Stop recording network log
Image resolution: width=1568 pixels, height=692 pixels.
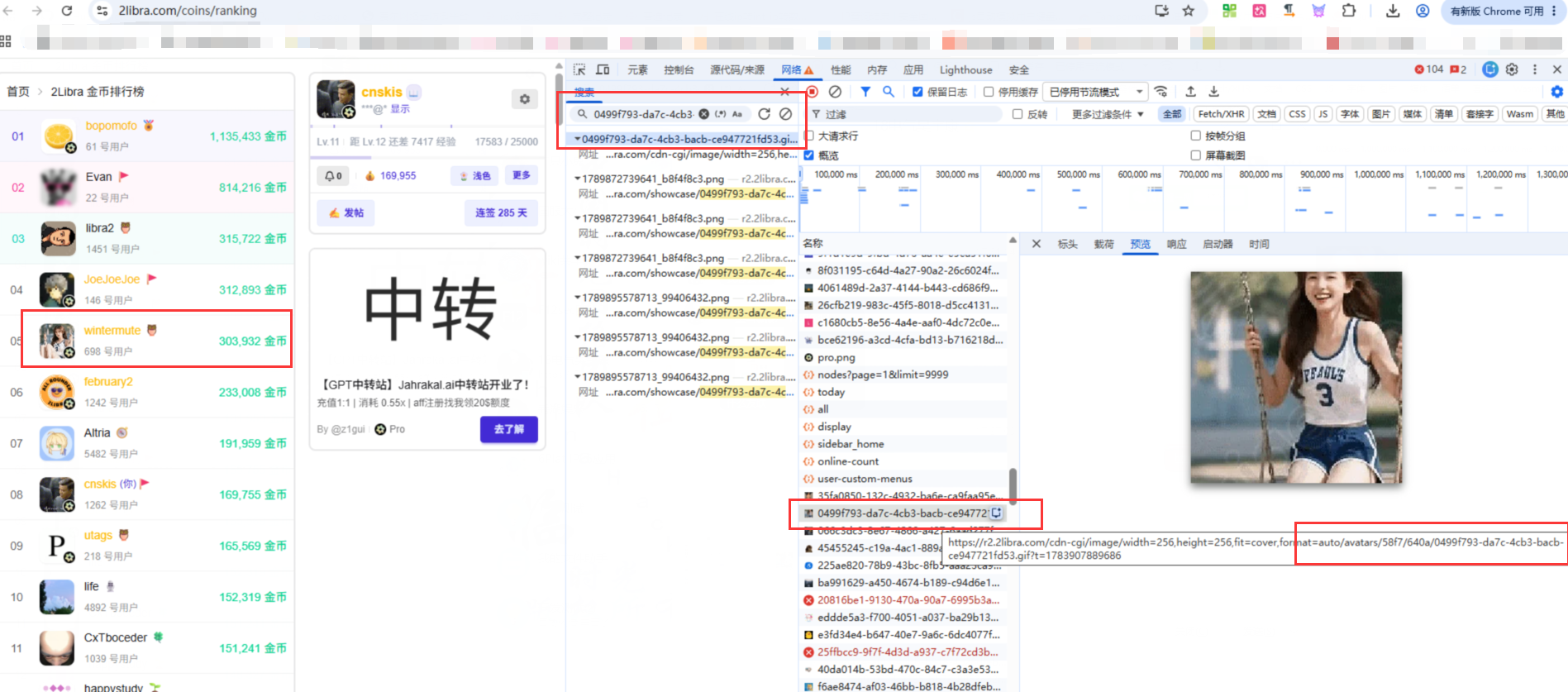pos(813,92)
